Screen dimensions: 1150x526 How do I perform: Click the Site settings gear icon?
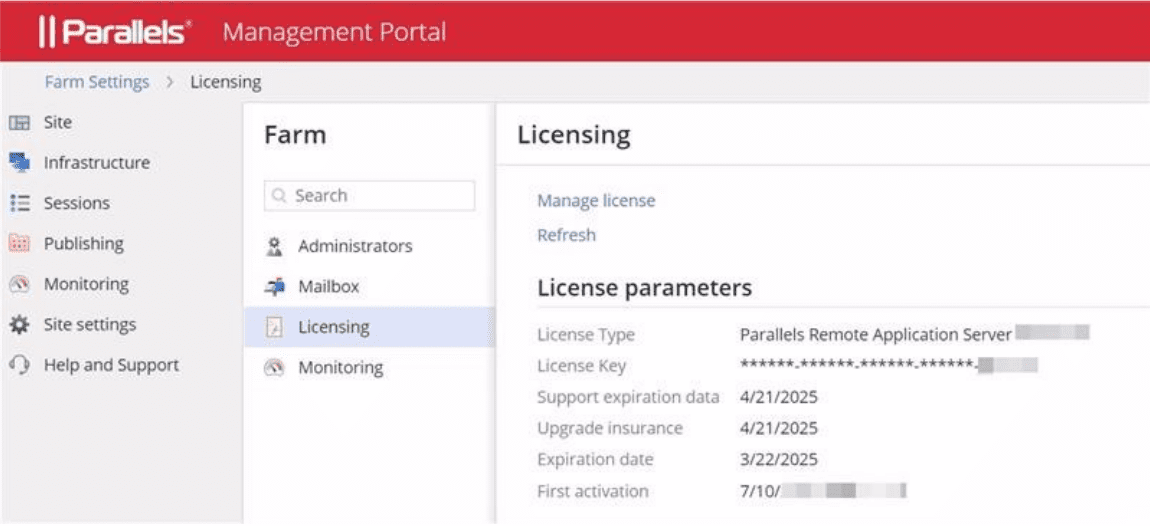click(x=20, y=325)
